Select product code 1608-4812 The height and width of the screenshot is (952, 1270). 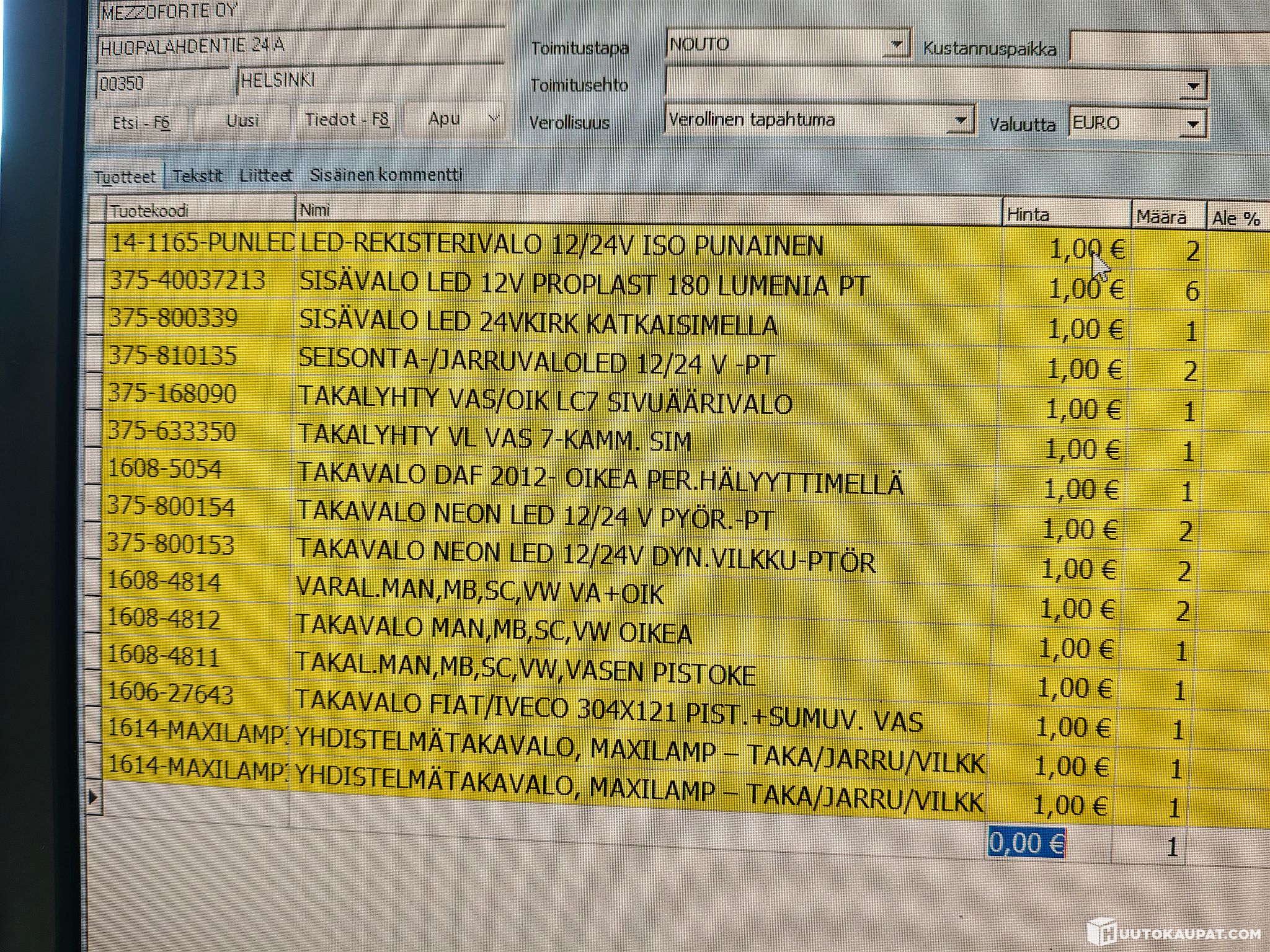coord(164,619)
